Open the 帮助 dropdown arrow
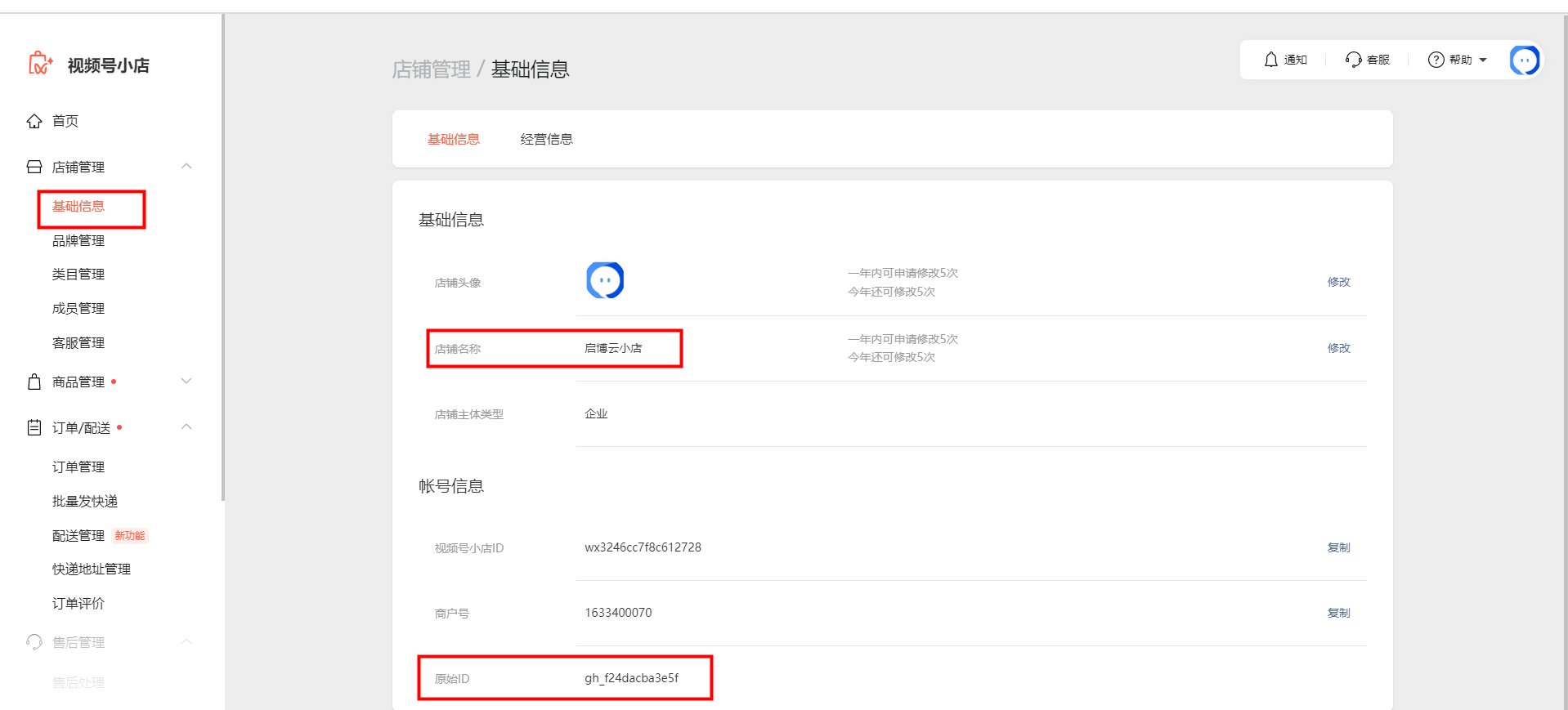1568x710 pixels. 1483,60
